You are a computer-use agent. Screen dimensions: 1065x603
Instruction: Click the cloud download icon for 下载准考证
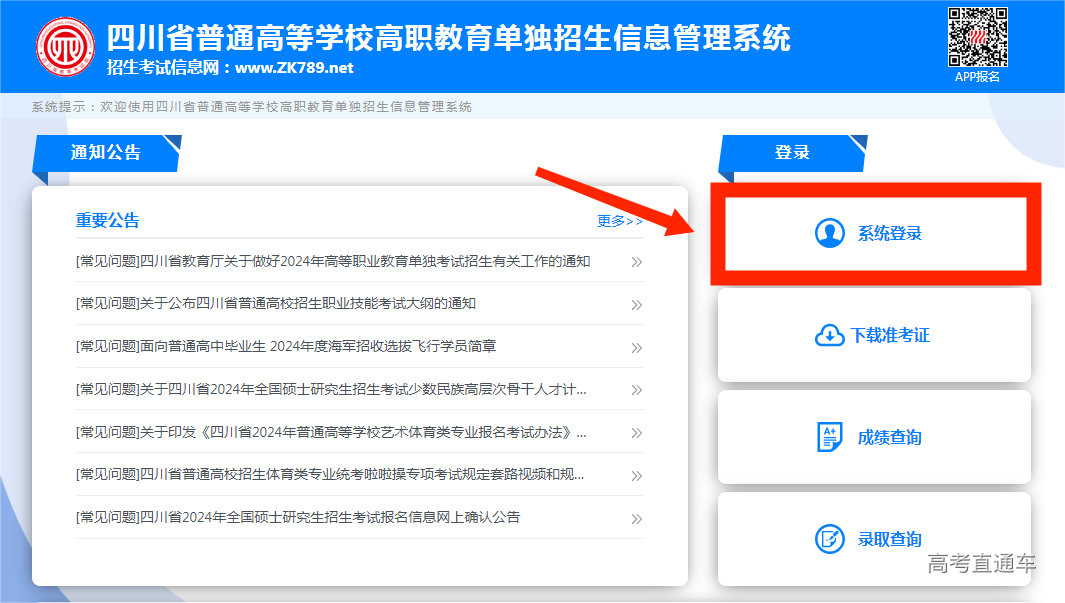[x=830, y=336]
